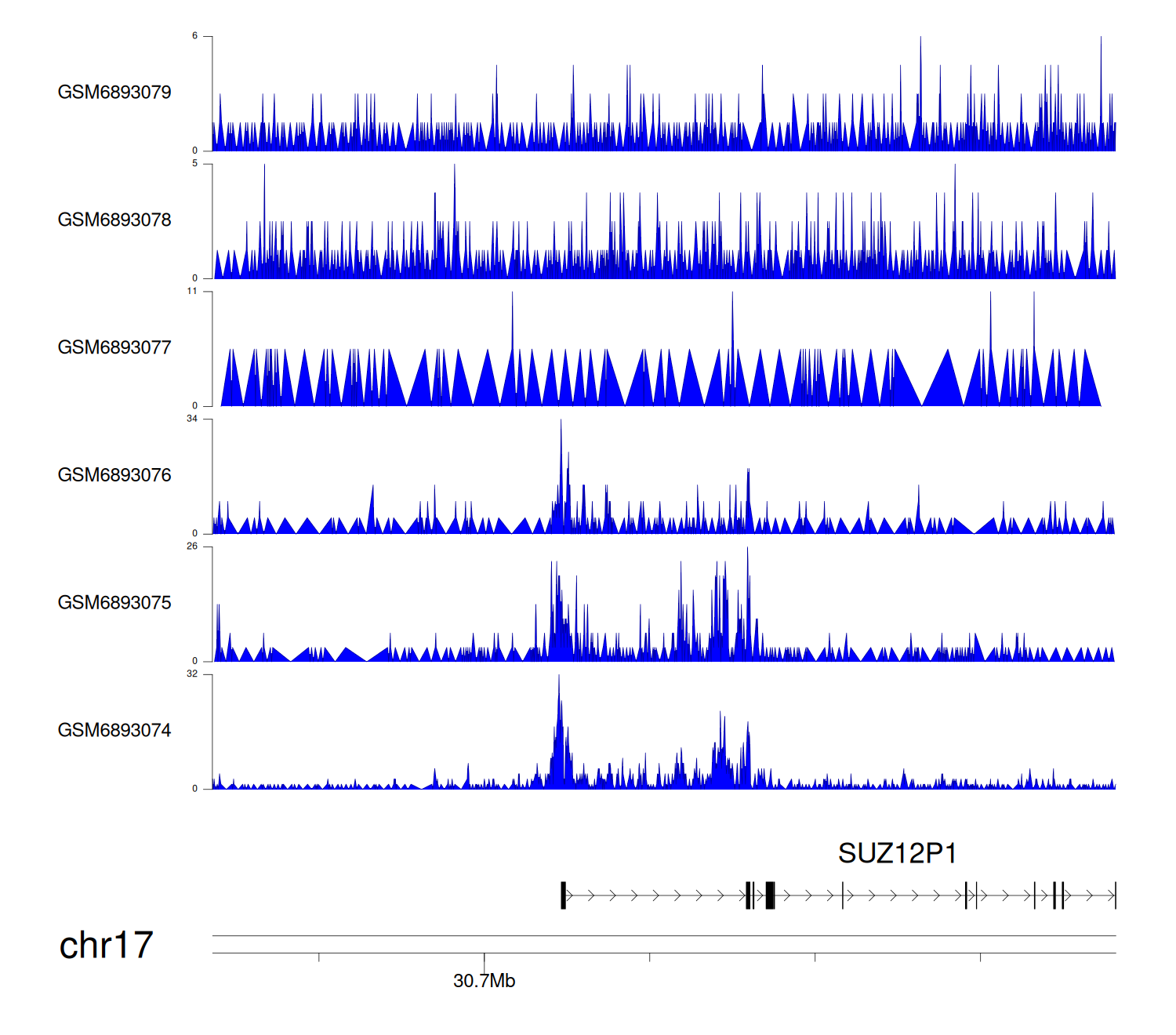The width and height of the screenshot is (1176, 1035).
Task: Select the chr17 chromosome label
Action: click(106, 946)
